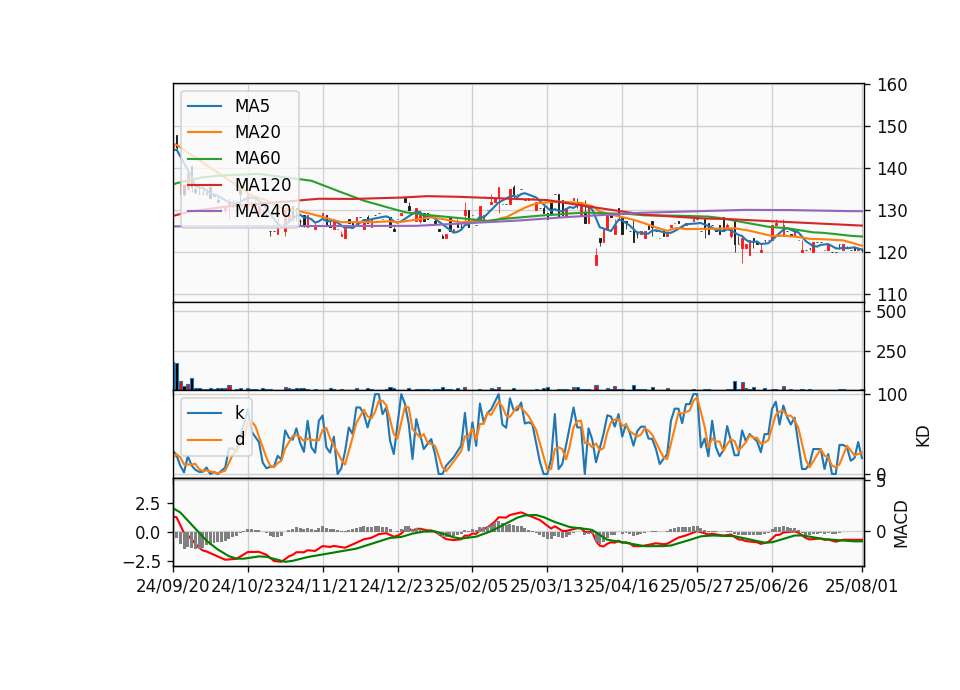Click the 140 price axis label

(x=891, y=168)
